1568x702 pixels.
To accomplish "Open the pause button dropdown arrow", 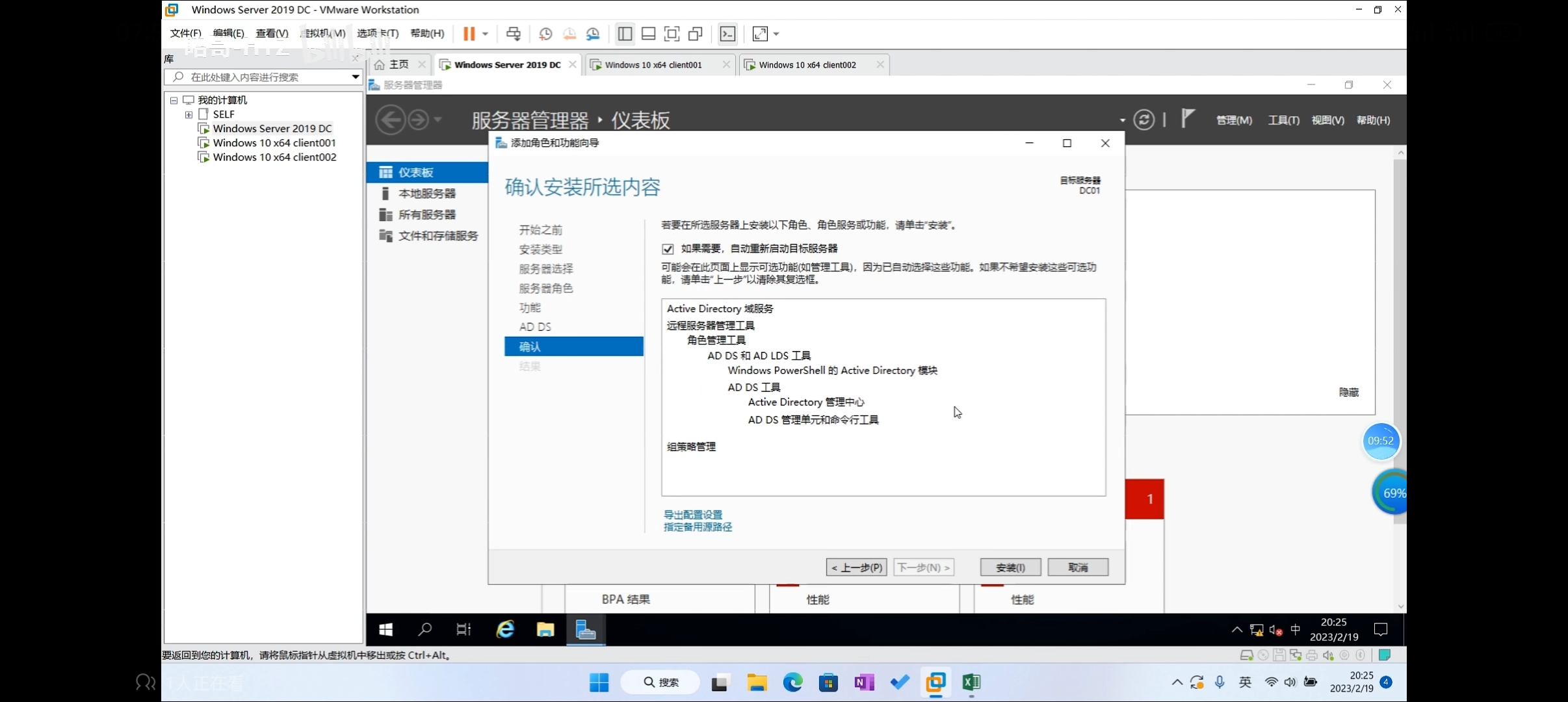I will pos(485,34).
